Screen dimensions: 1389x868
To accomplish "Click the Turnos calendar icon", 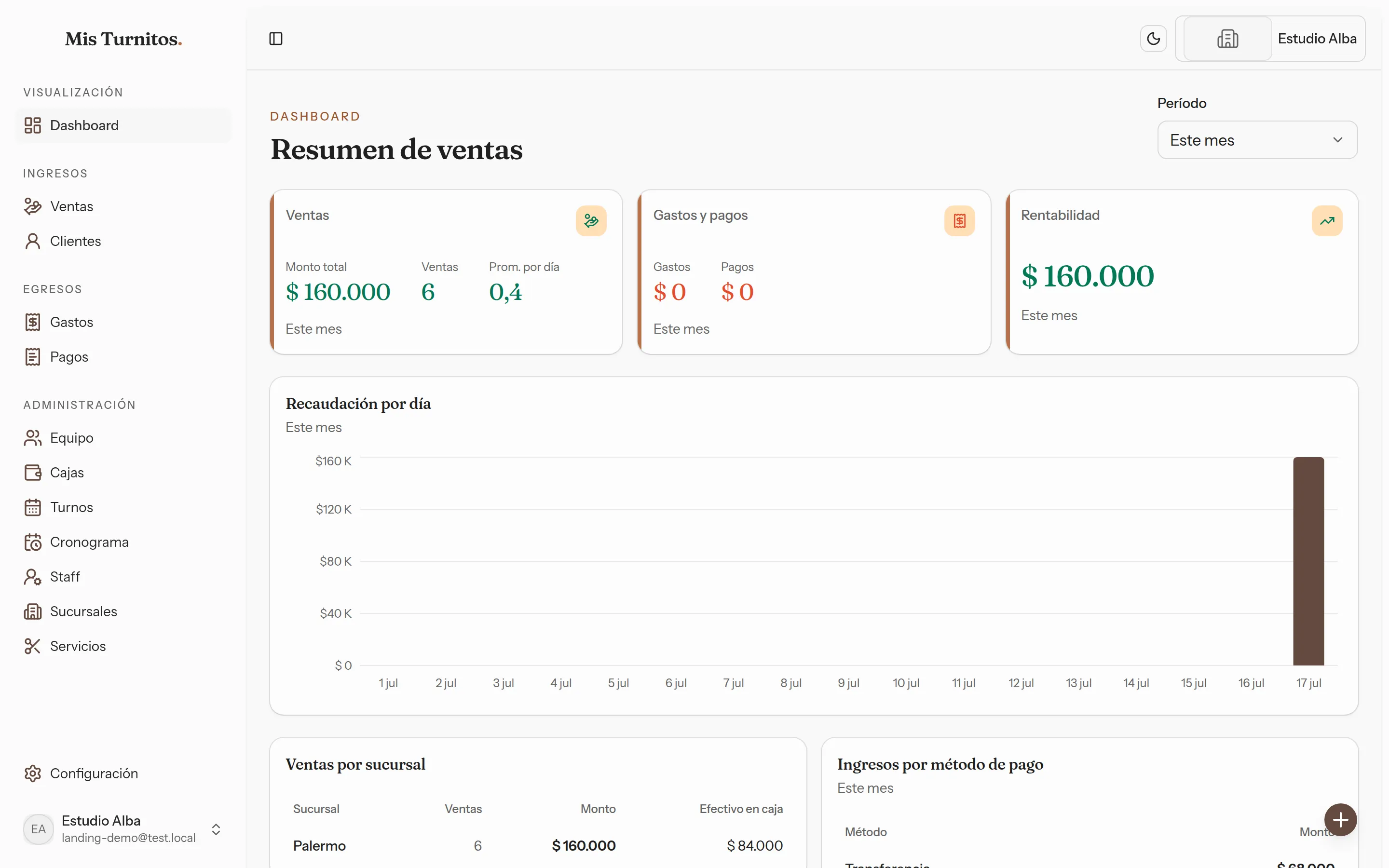I will point(33,507).
